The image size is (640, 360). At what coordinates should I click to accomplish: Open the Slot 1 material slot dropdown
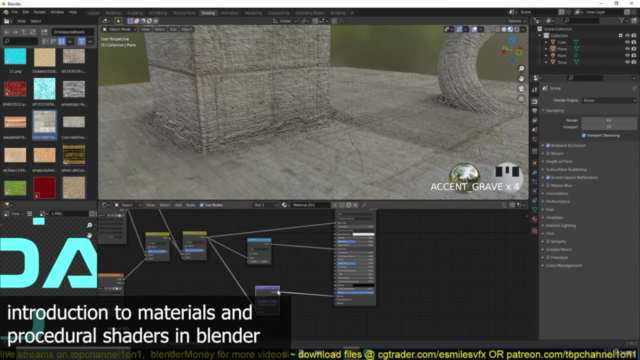point(265,205)
